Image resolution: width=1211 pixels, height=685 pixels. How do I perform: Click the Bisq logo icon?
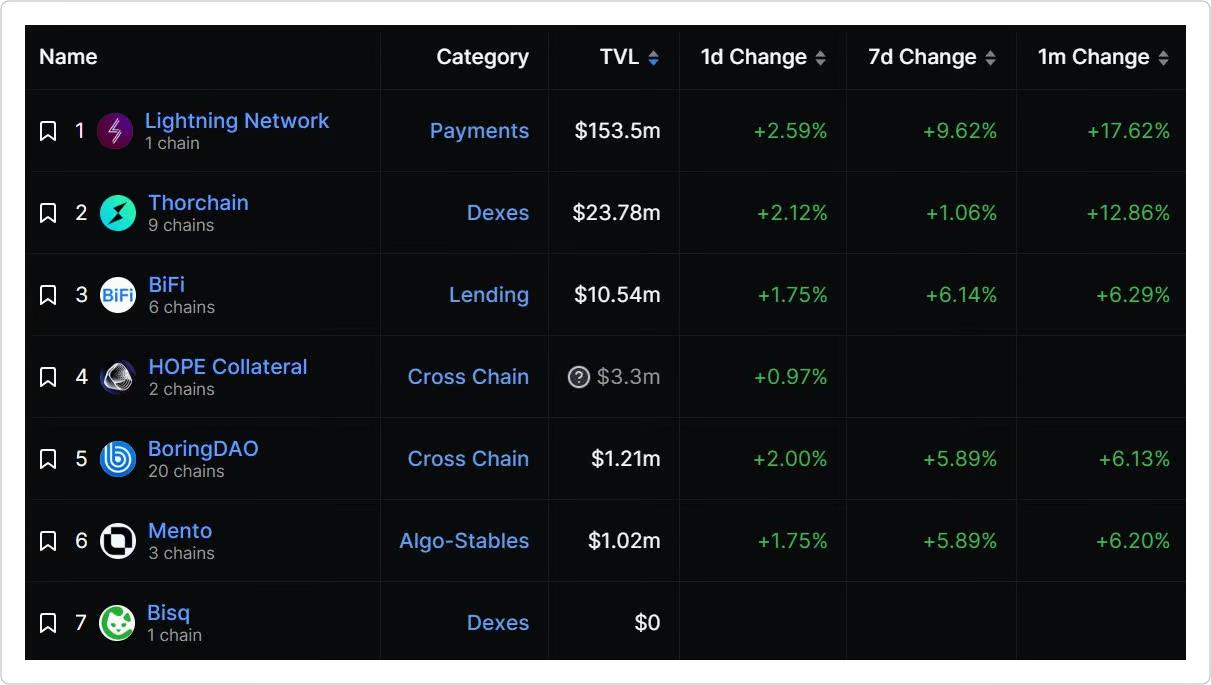click(118, 623)
